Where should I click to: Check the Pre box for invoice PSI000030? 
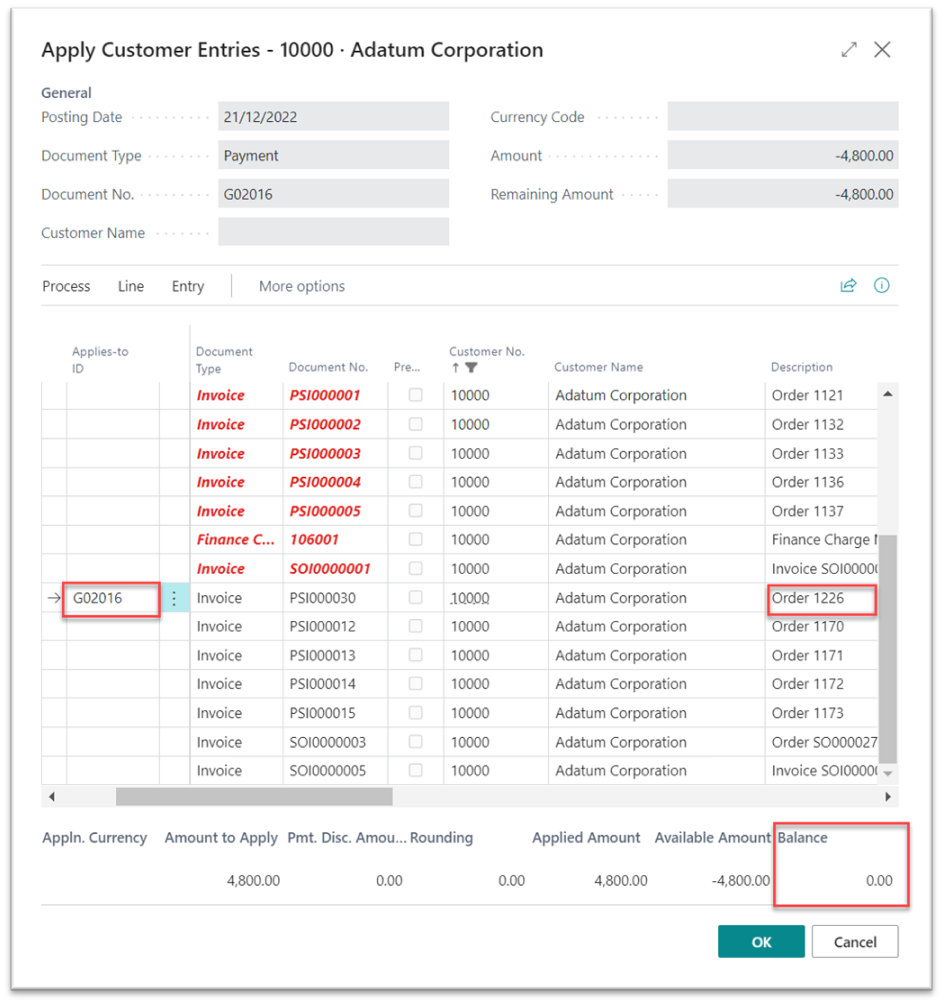414,597
